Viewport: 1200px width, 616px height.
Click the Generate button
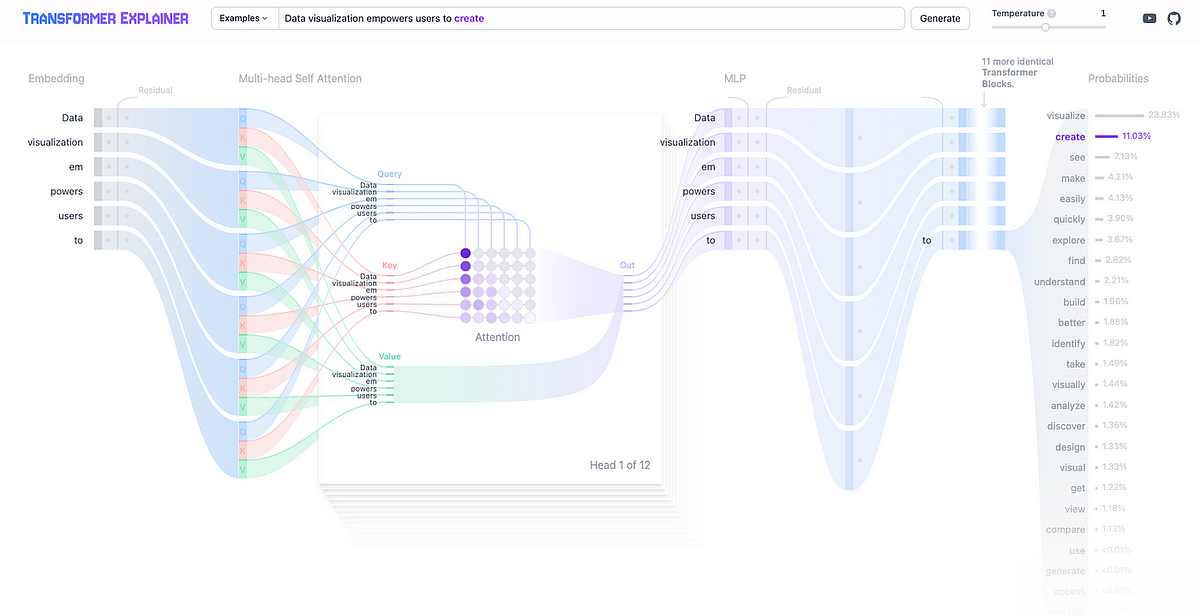938,17
